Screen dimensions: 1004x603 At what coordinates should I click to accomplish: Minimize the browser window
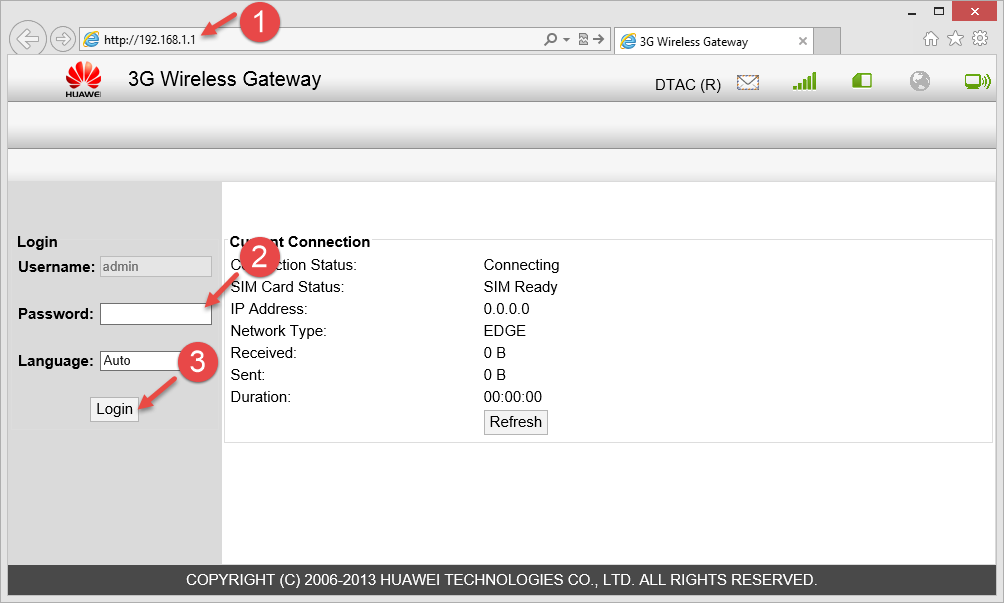[912, 12]
